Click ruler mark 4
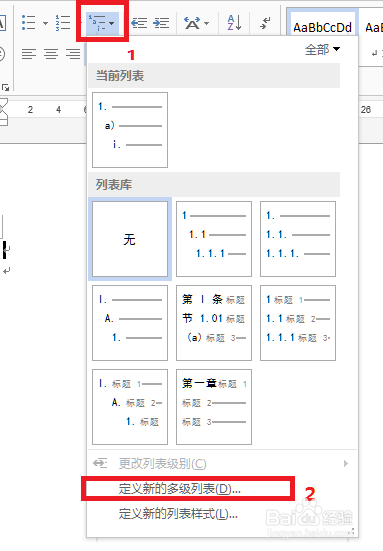This screenshot has width=383, height=551. (58, 110)
